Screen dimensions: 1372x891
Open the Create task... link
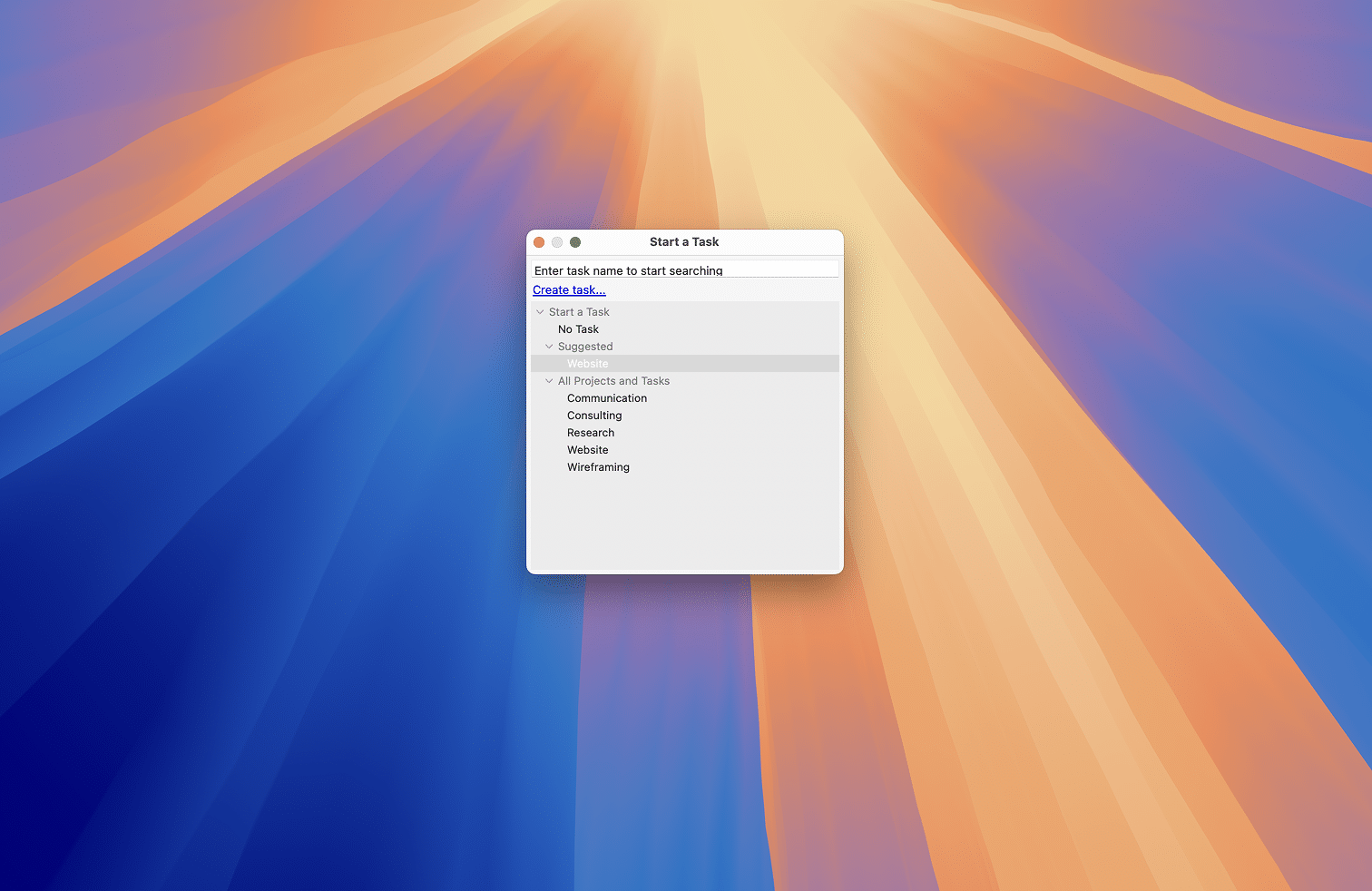(x=569, y=290)
